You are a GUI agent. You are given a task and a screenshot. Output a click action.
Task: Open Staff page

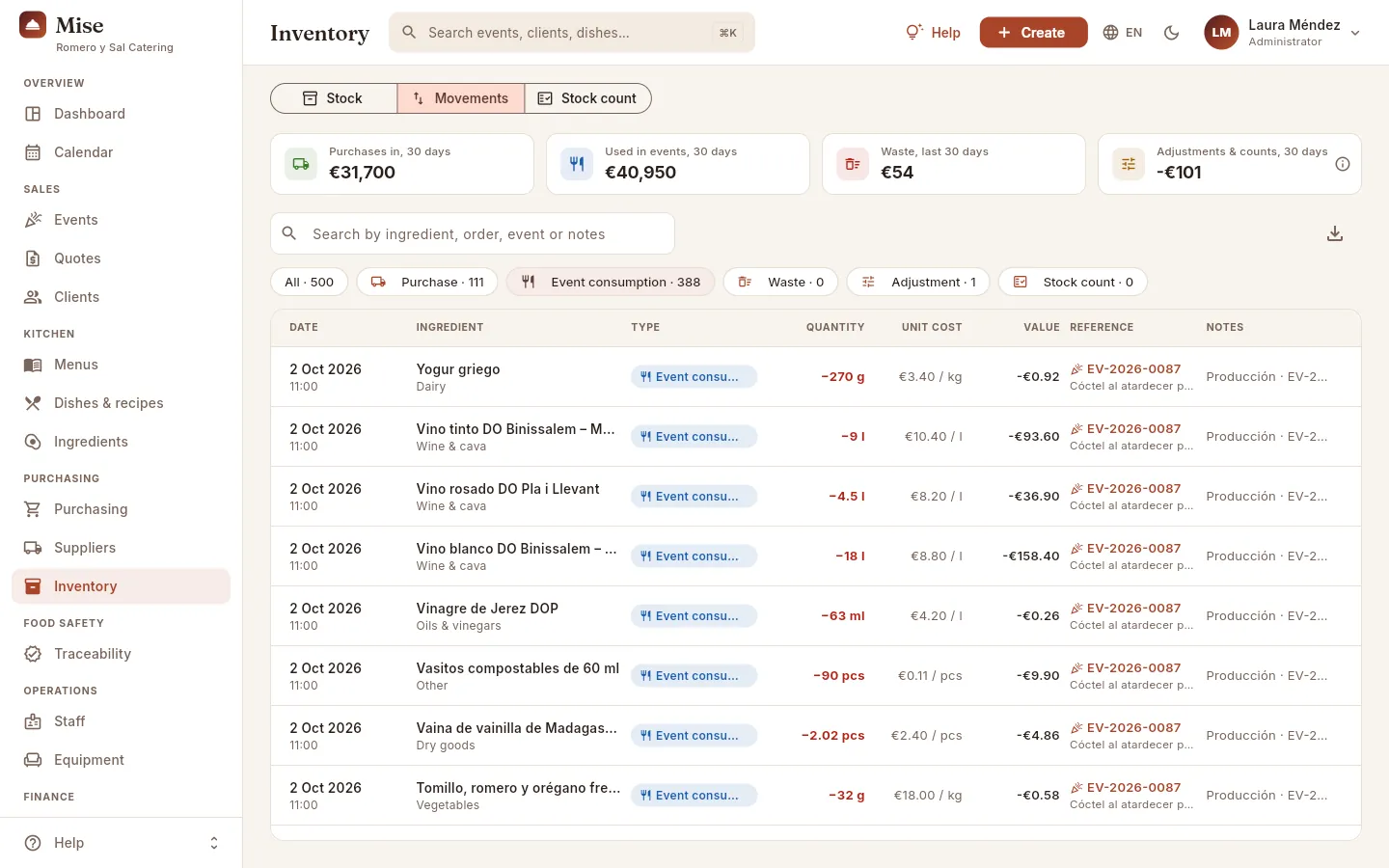tap(121, 721)
